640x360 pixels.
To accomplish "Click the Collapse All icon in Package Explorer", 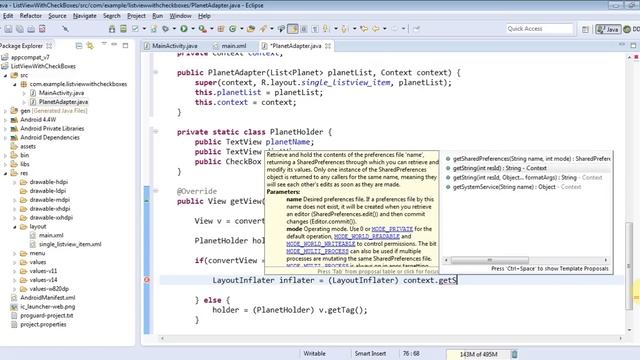I will pos(79,46).
